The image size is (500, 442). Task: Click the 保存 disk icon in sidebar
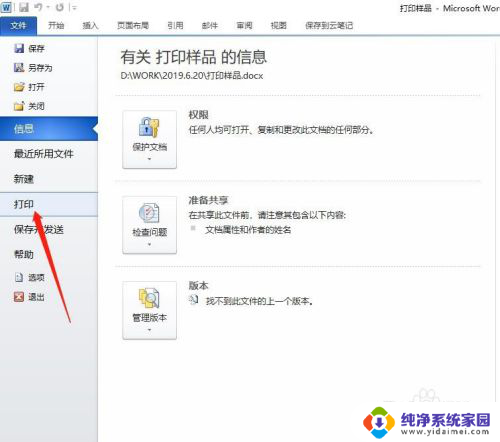point(19,48)
